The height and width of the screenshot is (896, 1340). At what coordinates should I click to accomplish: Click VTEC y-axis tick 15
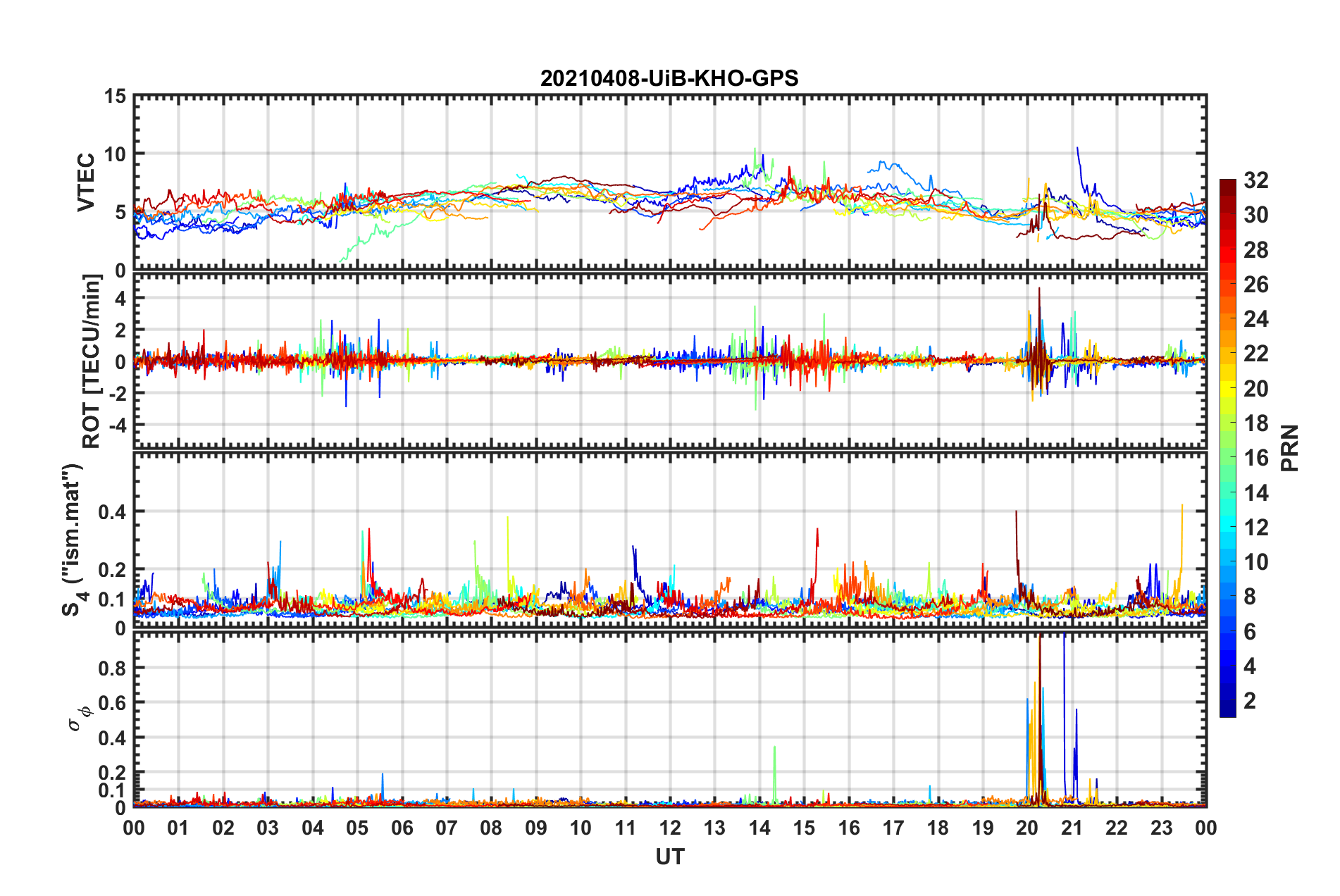coord(115,96)
